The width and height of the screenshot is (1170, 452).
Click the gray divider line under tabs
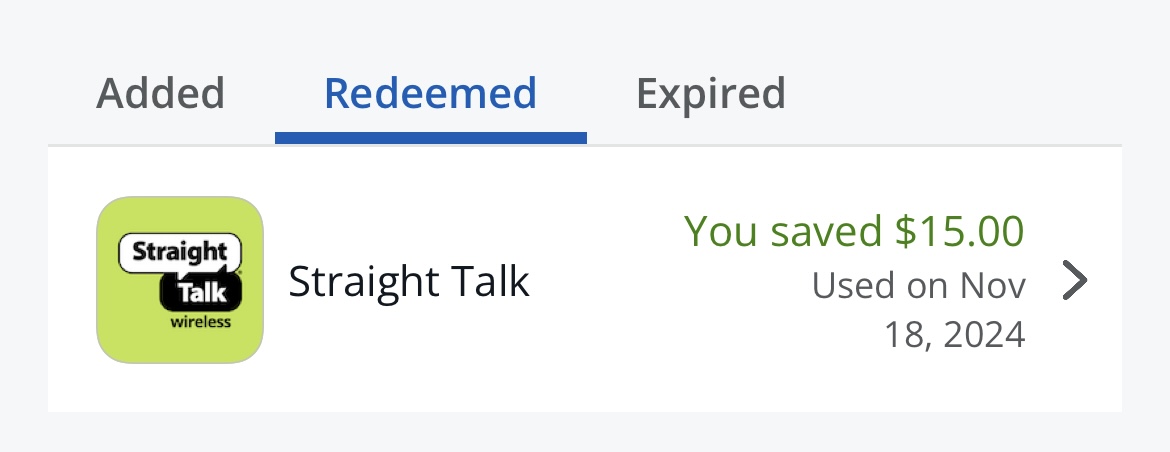[584, 145]
